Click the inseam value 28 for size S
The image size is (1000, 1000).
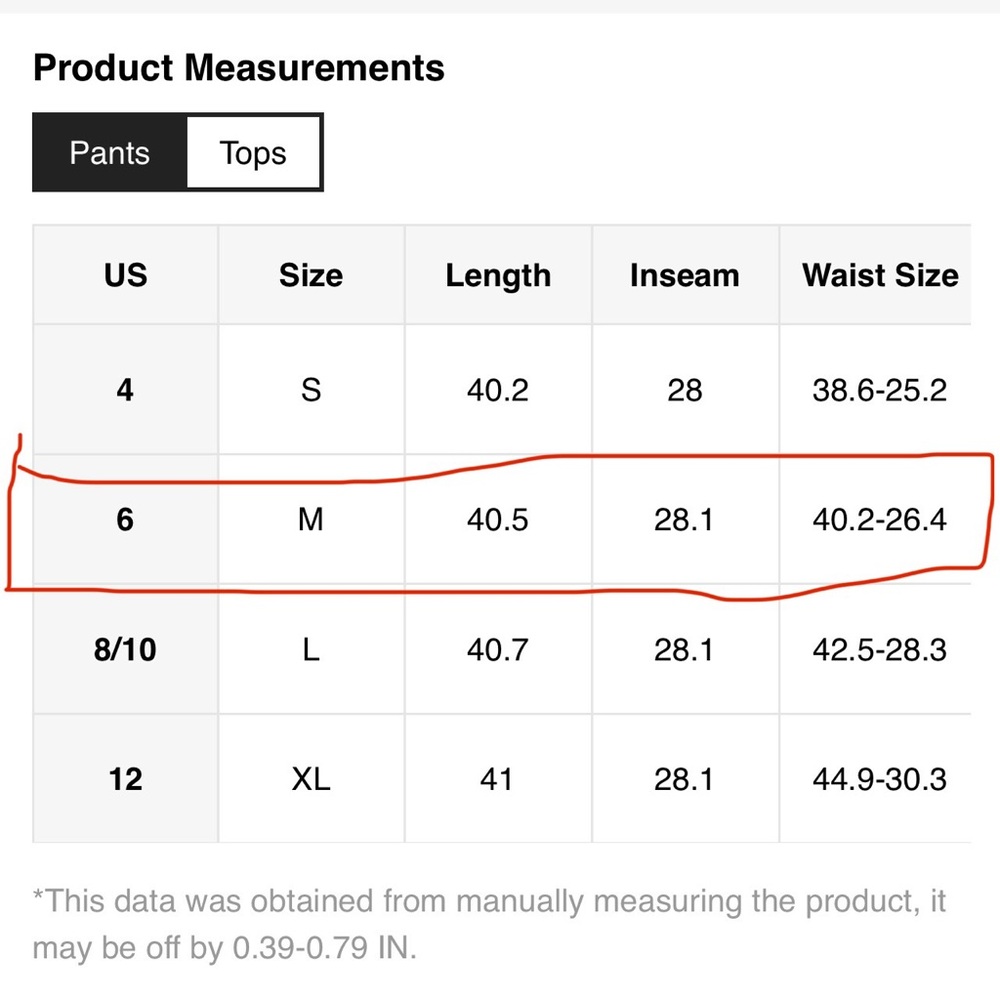(x=685, y=389)
